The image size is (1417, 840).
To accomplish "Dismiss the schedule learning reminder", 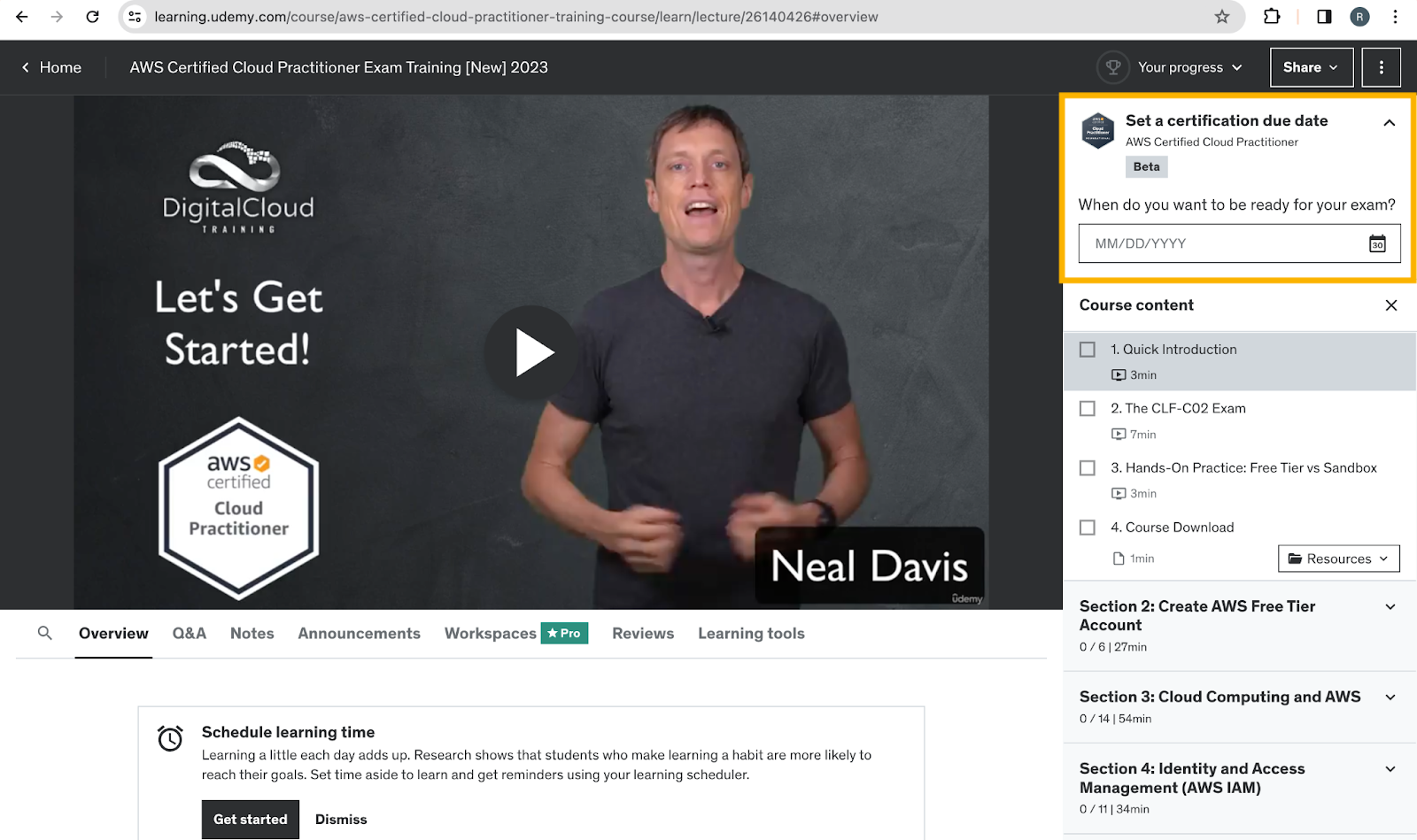I will coord(341,820).
